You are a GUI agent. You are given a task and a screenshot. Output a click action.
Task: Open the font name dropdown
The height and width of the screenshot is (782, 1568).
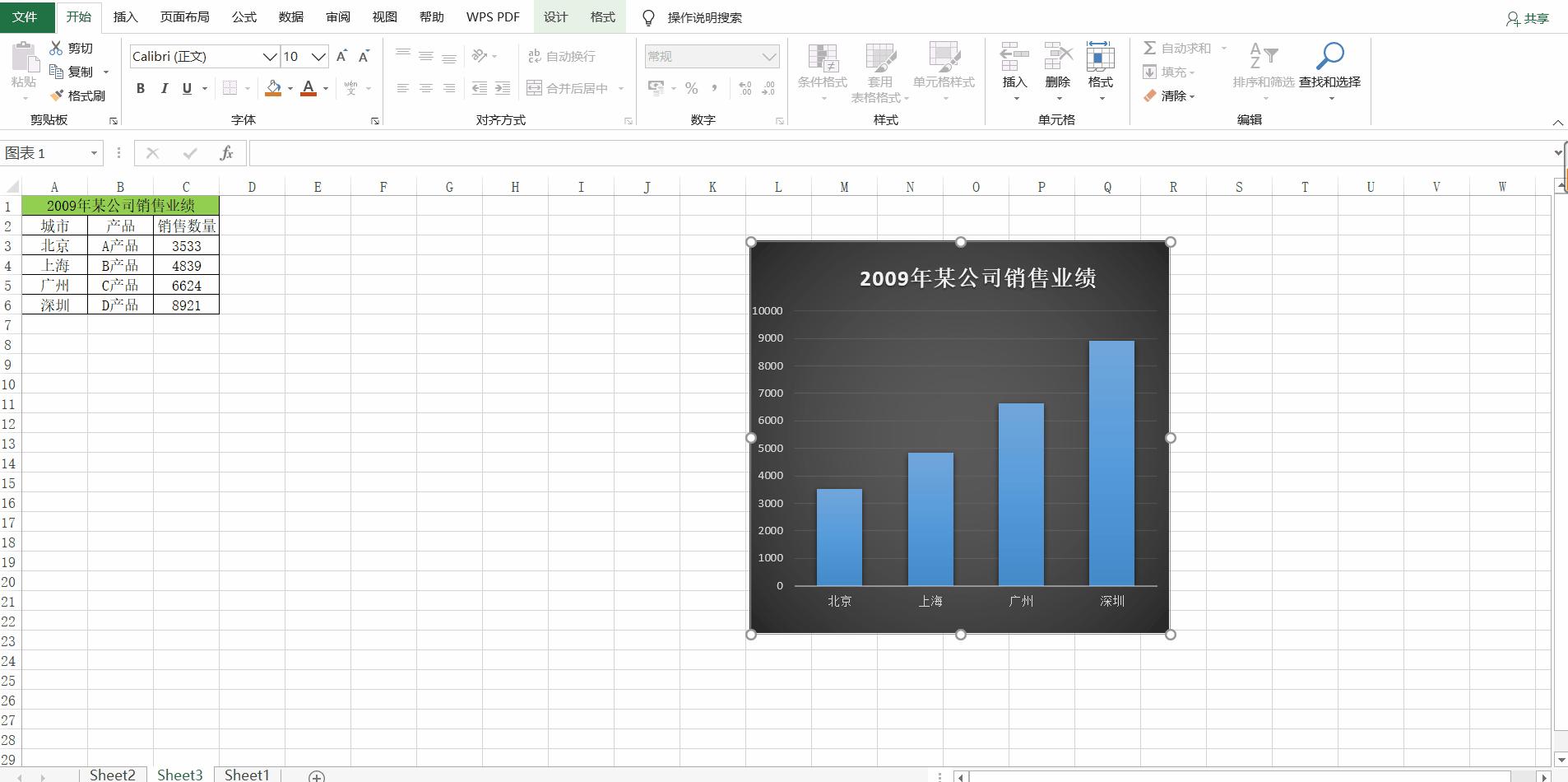coord(269,56)
